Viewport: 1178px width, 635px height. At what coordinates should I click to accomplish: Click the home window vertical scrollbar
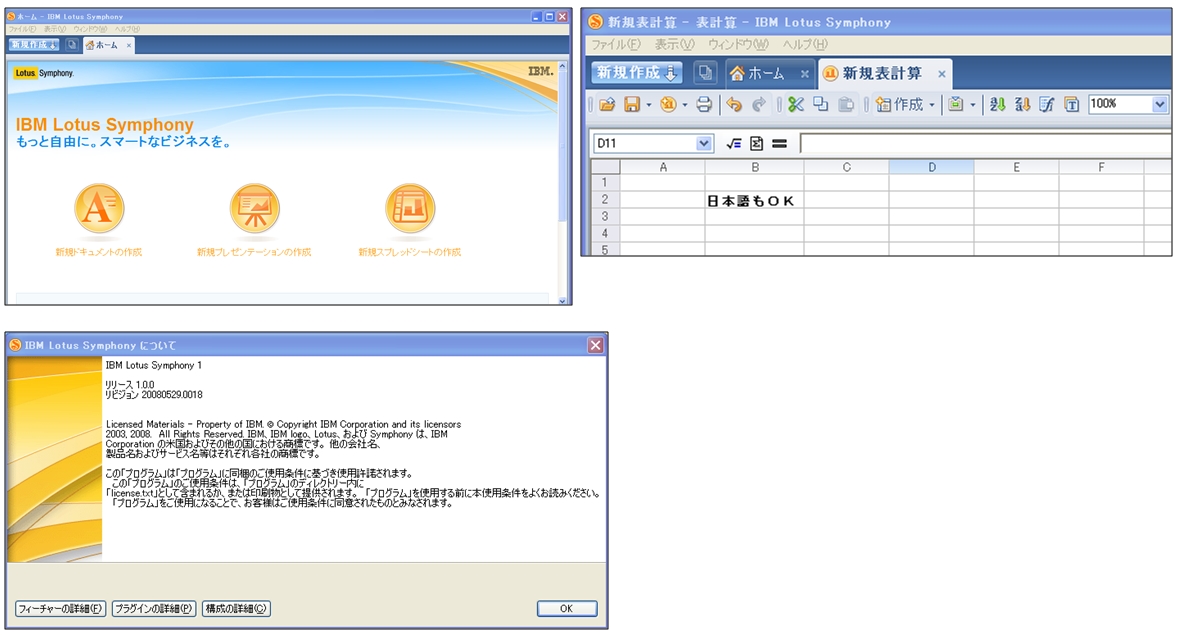click(x=563, y=182)
